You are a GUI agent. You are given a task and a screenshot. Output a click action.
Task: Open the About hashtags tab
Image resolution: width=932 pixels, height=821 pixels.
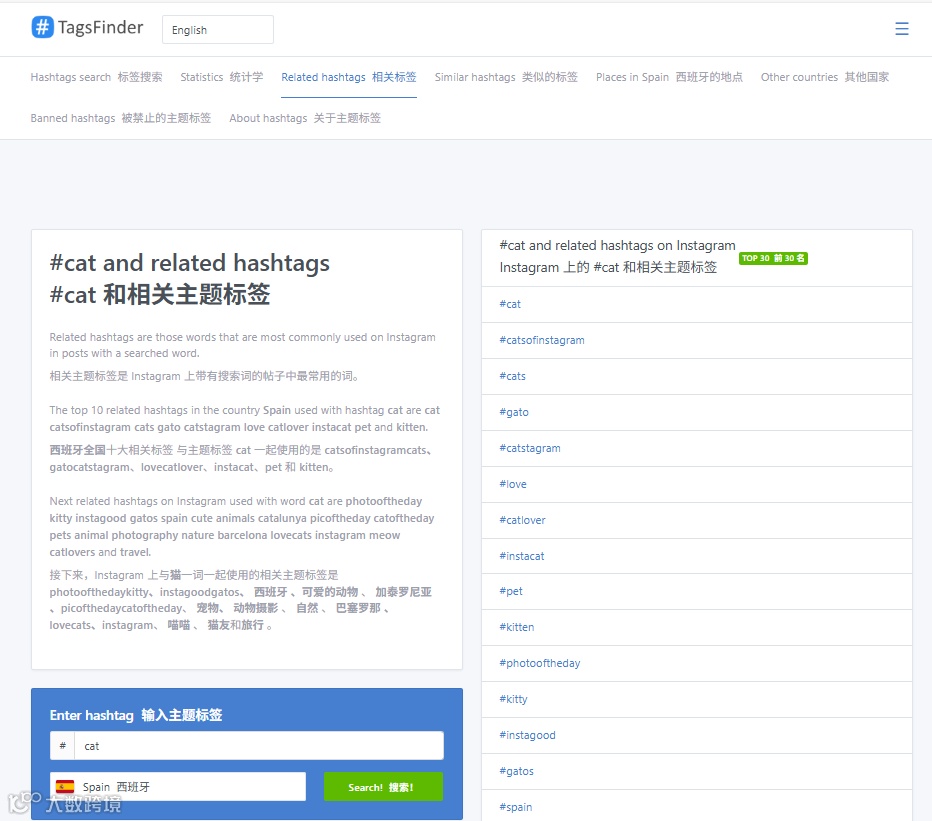(x=305, y=118)
